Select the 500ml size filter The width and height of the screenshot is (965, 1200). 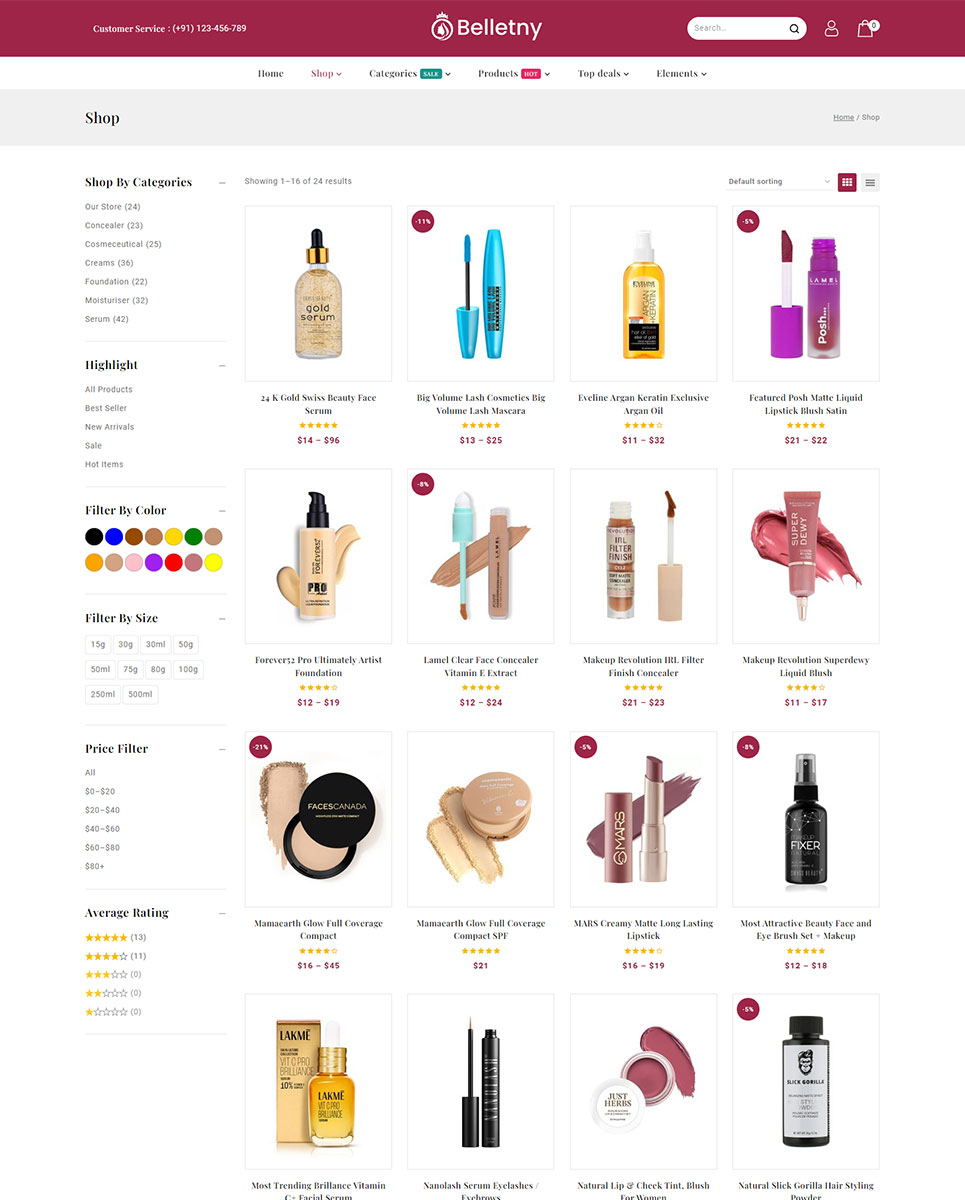click(140, 694)
